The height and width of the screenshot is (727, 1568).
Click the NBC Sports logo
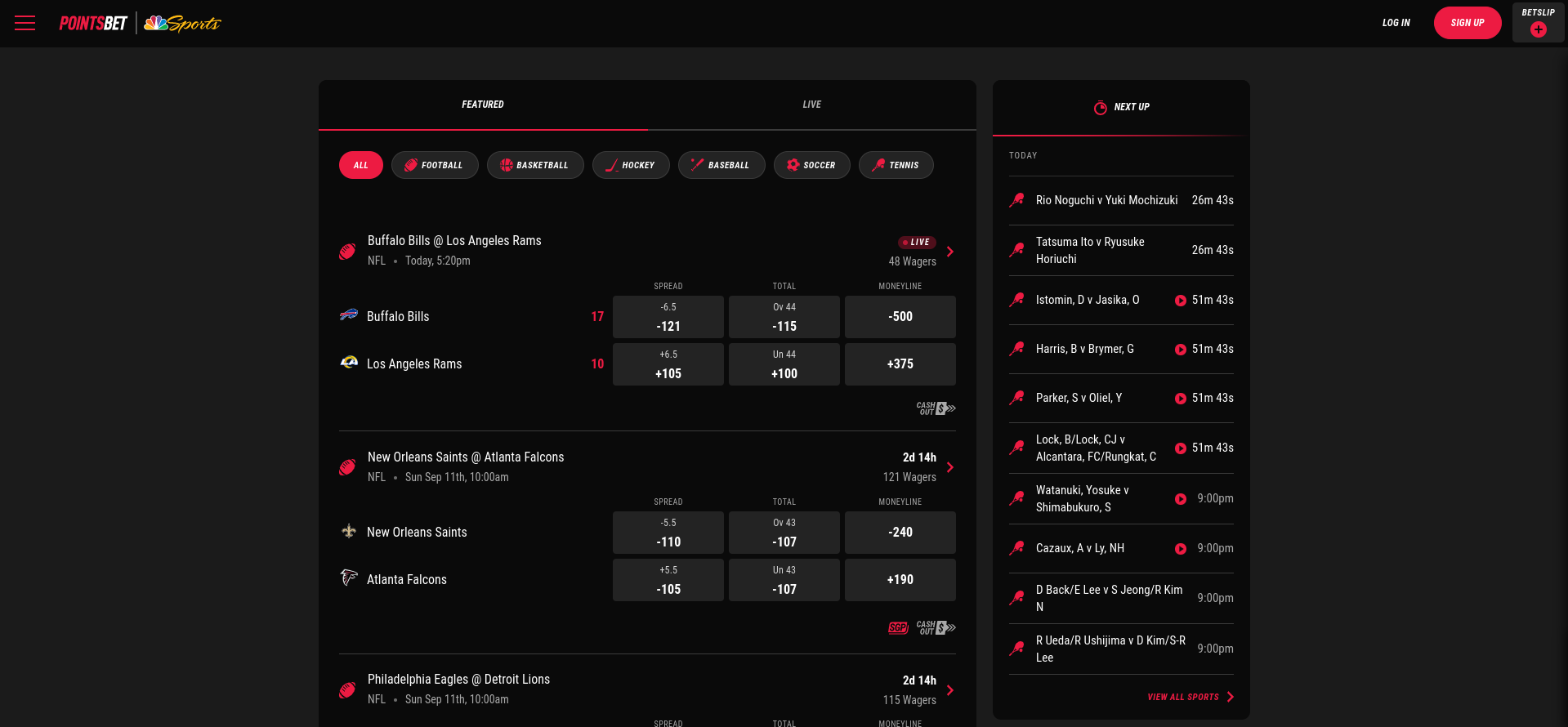click(182, 23)
